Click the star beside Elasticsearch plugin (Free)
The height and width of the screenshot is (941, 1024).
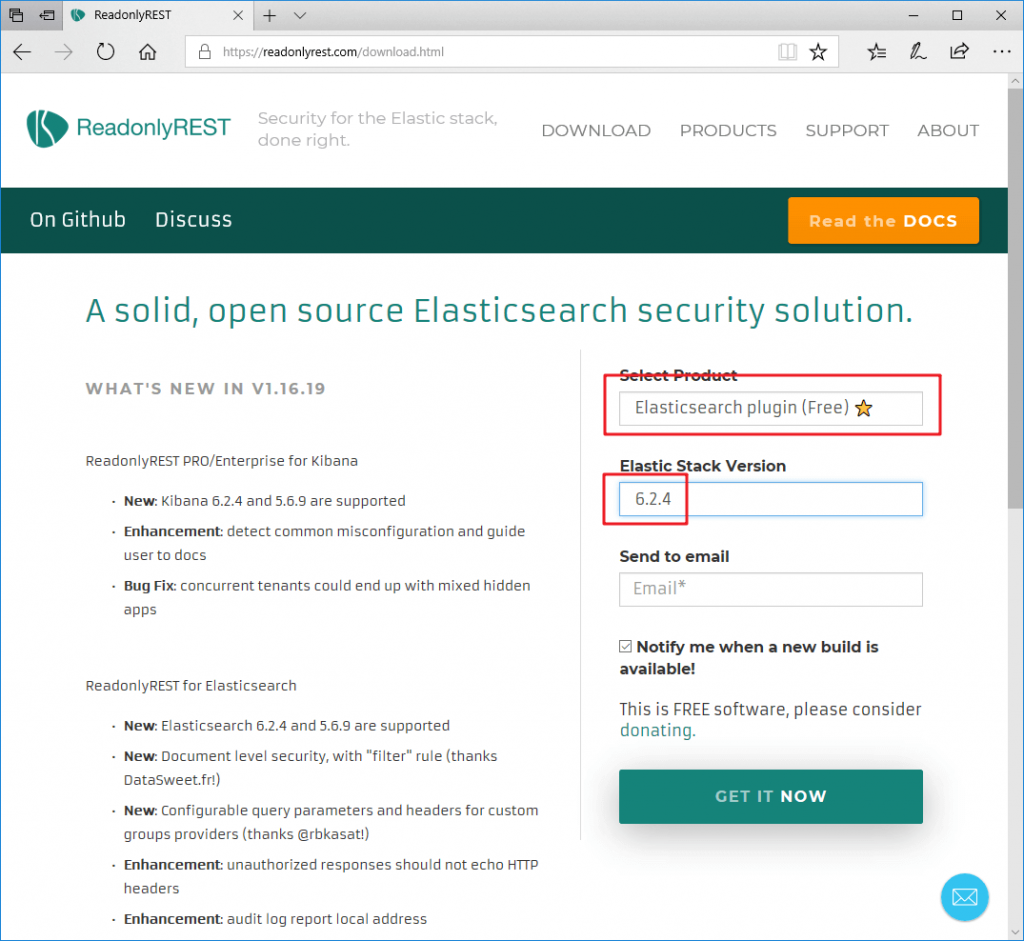click(x=864, y=407)
